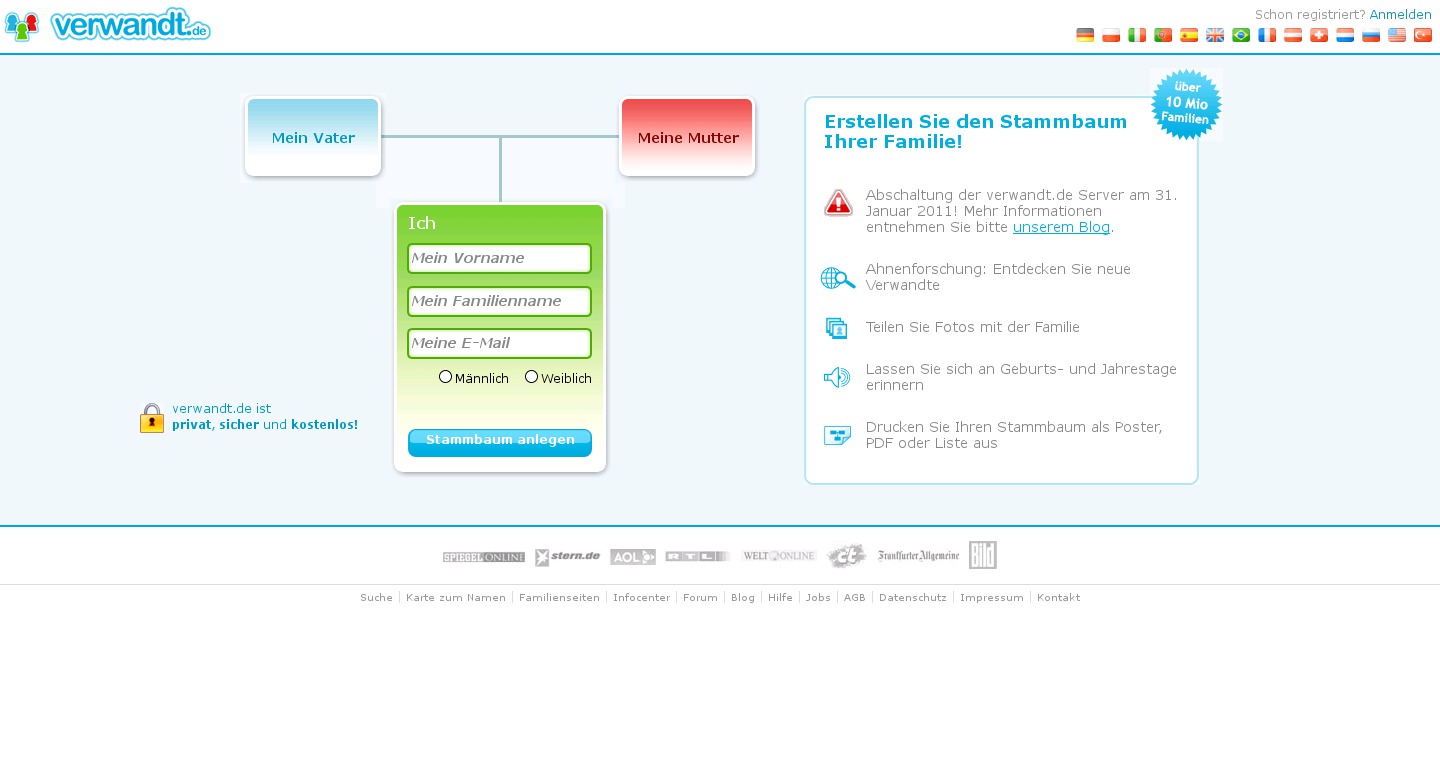Image resolution: width=1440 pixels, height=783 pixels.
Task: Click the Meine Mutter box
Action: click(687, 137)
